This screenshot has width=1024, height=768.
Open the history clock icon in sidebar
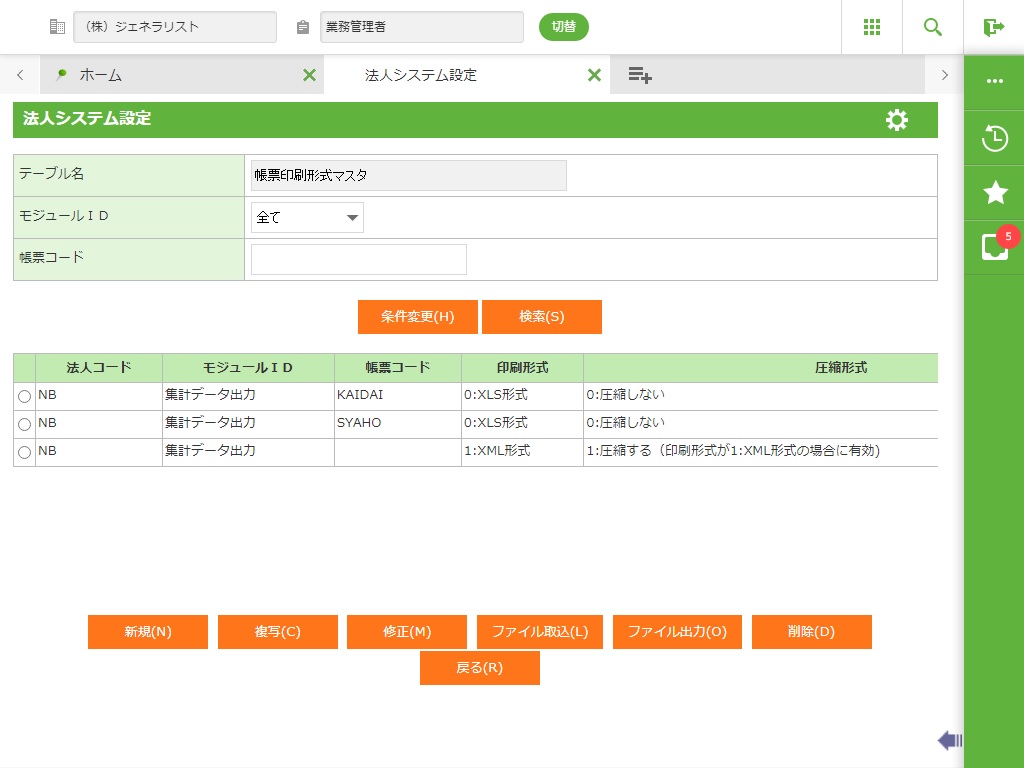point(994,138)
